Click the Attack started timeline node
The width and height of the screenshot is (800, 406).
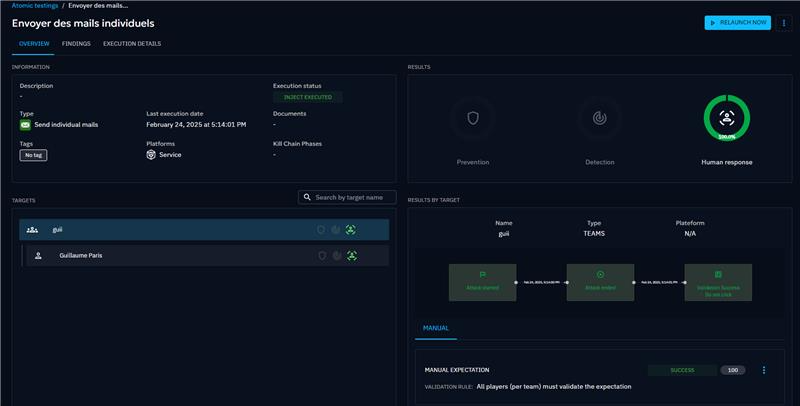pyautogui.click(x=482, y=282)
